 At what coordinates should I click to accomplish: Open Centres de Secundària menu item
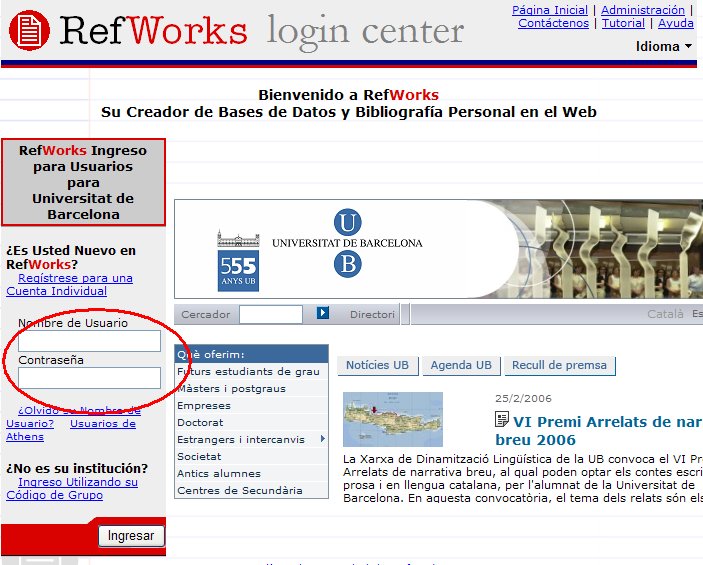[x=251, y=491]
